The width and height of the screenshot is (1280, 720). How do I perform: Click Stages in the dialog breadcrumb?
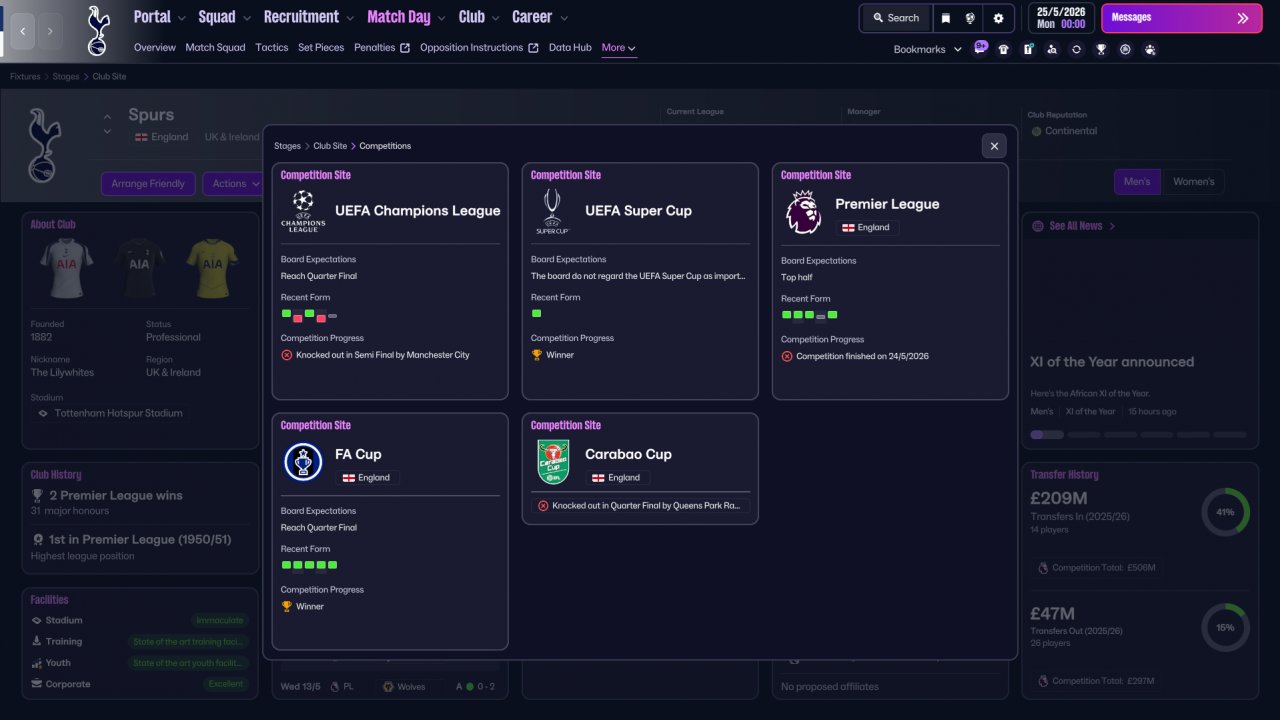pos(288,146)
